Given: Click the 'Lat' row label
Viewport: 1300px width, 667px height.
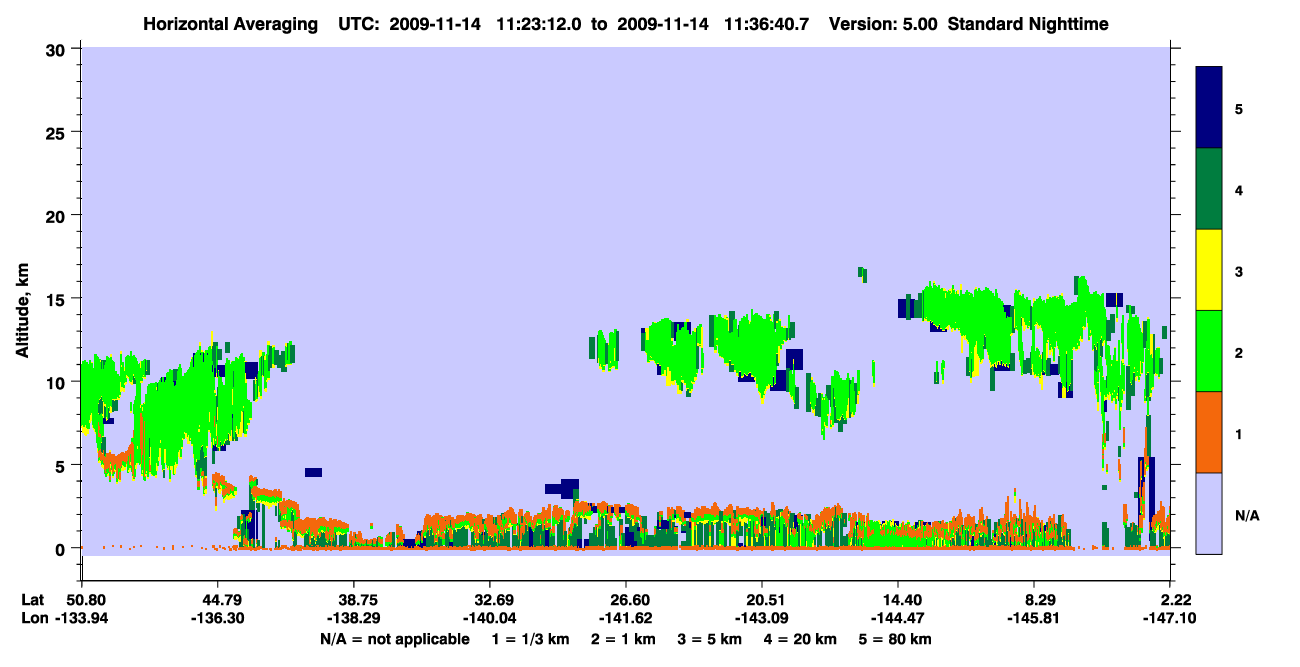Looking at the screenshot, I should [33, 600].
